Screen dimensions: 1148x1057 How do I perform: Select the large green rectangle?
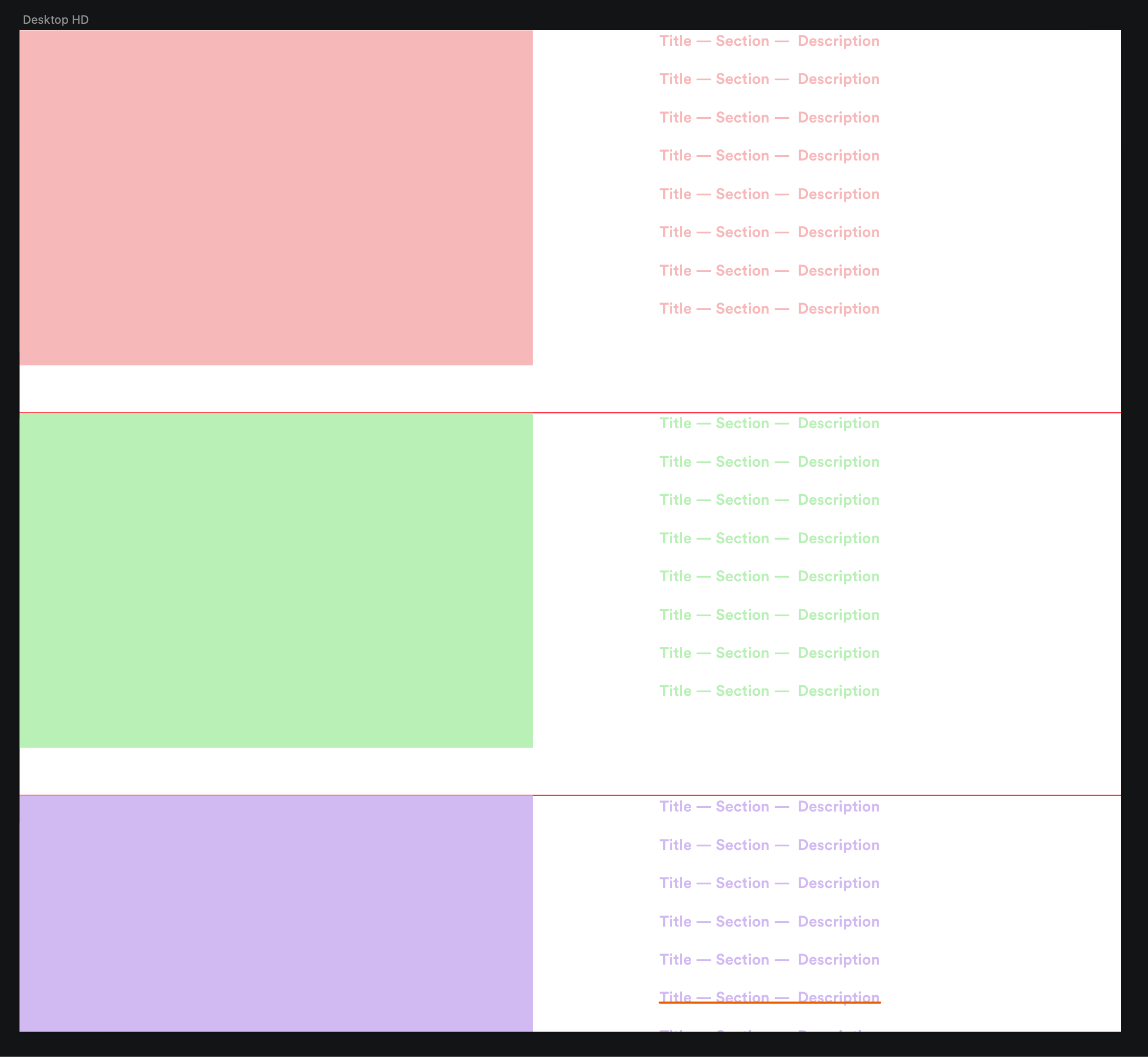tap(276, 580)
